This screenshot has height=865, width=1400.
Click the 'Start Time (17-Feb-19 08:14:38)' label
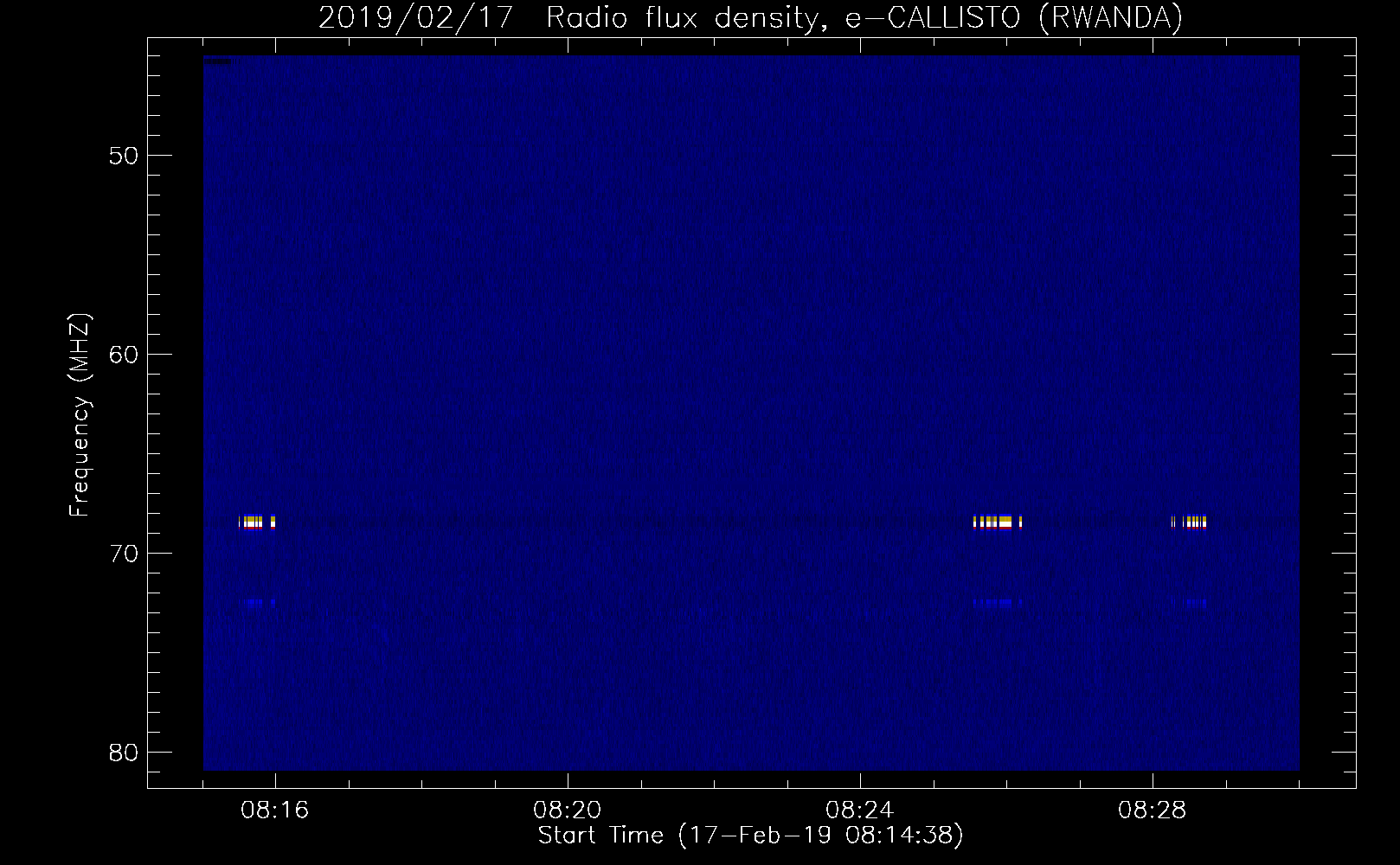pyautogui.click(x=750, y=836)
